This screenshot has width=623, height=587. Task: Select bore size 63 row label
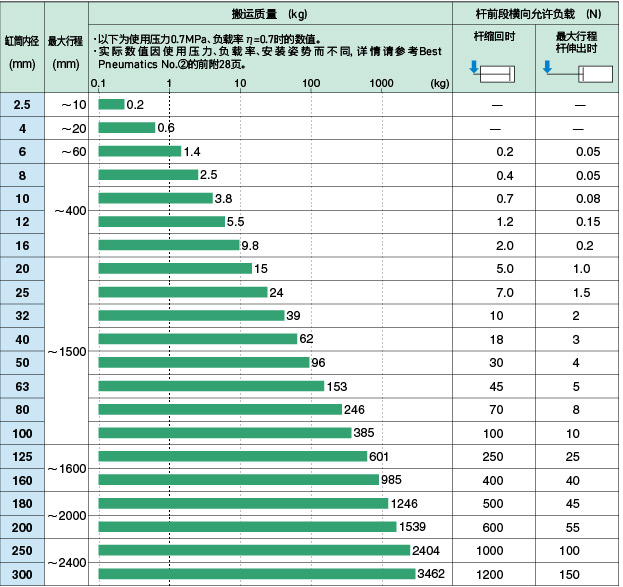click(22, 386)
